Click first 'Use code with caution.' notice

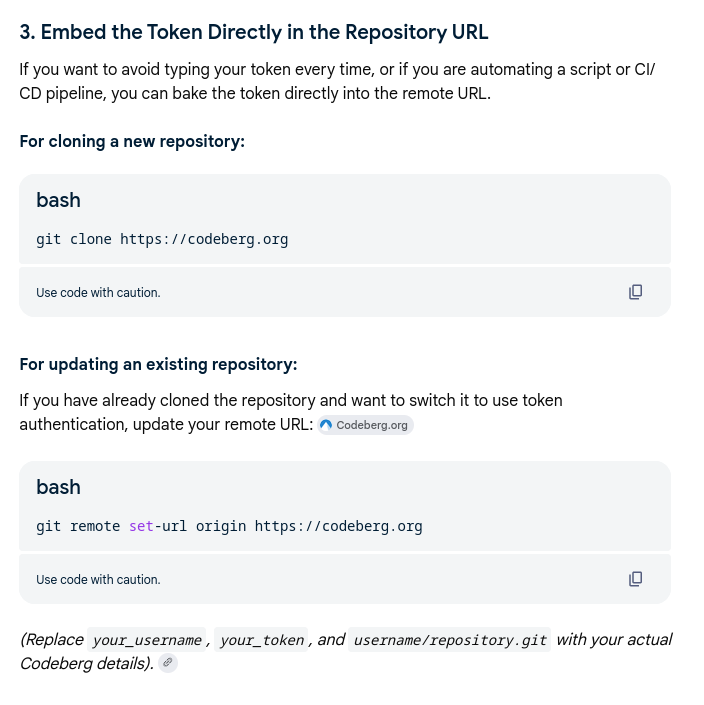98,293
